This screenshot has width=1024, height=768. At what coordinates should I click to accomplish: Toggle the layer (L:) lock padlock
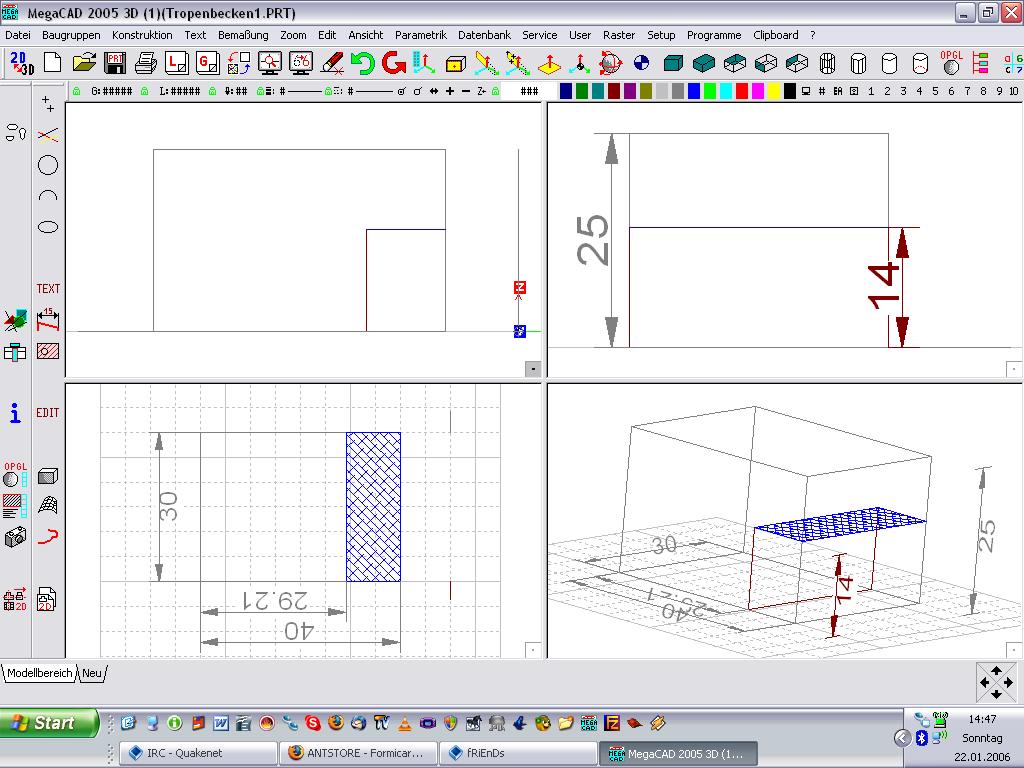coord(145,91)
